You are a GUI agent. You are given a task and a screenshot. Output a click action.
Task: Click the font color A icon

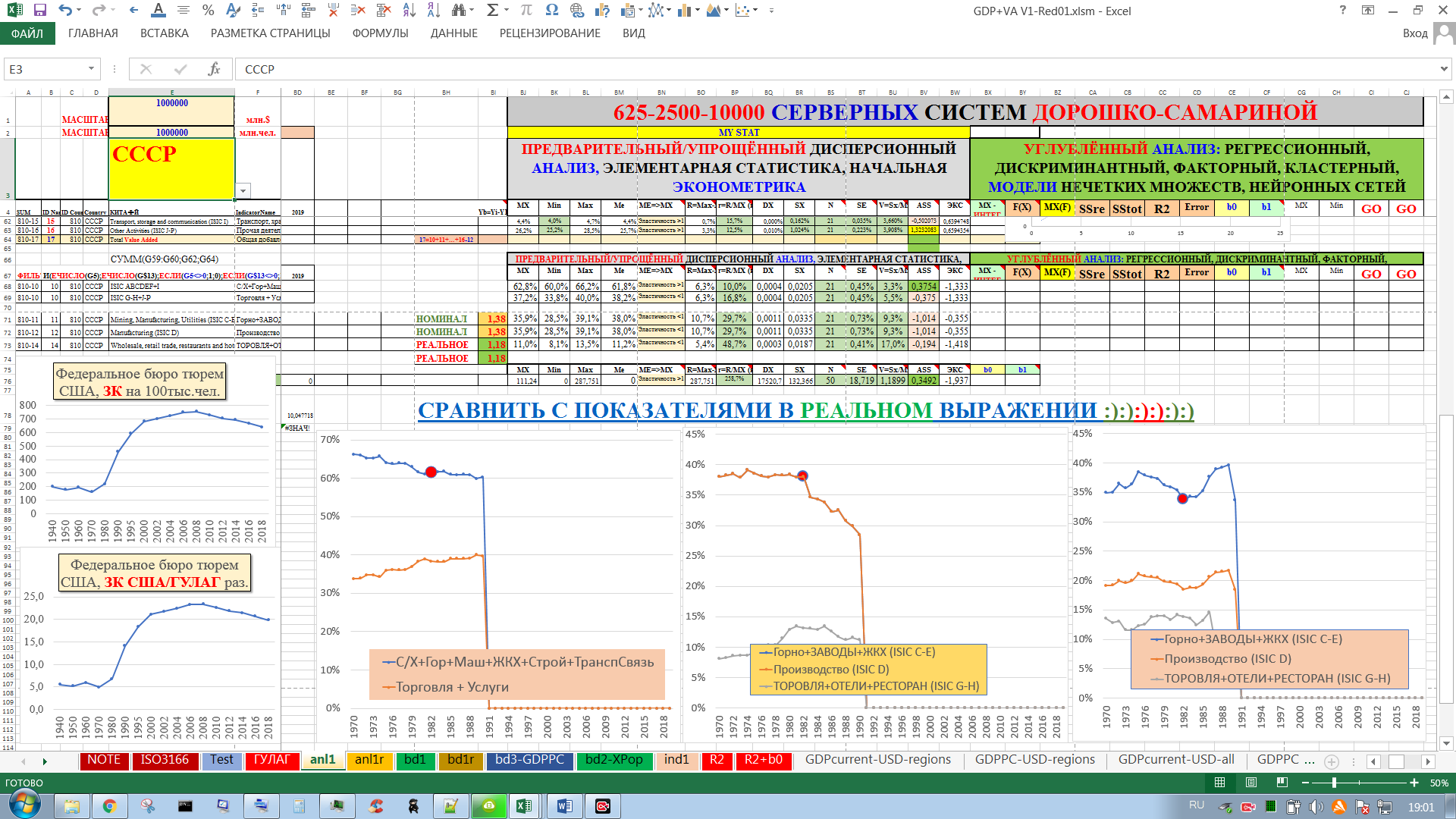(x=158, y=11)
